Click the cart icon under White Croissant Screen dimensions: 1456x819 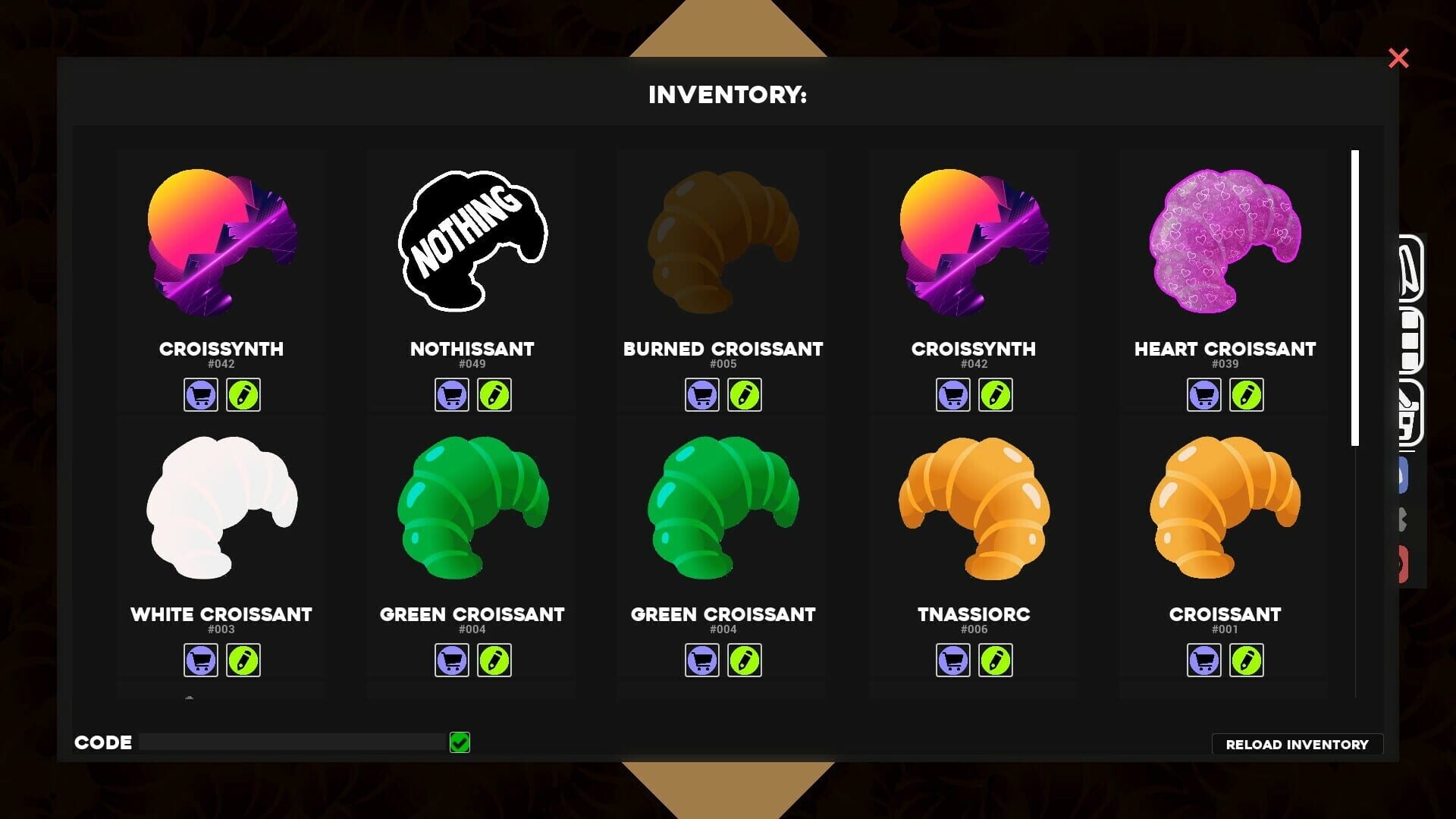[201, 661]
